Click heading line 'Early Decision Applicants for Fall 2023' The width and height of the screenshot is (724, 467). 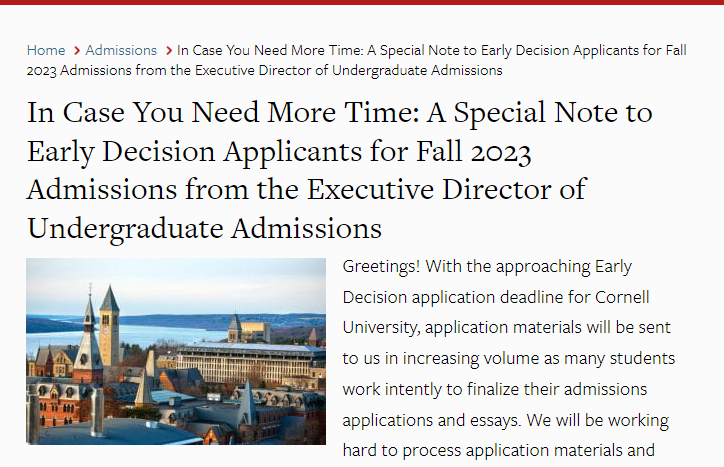(x=279, y=152)
